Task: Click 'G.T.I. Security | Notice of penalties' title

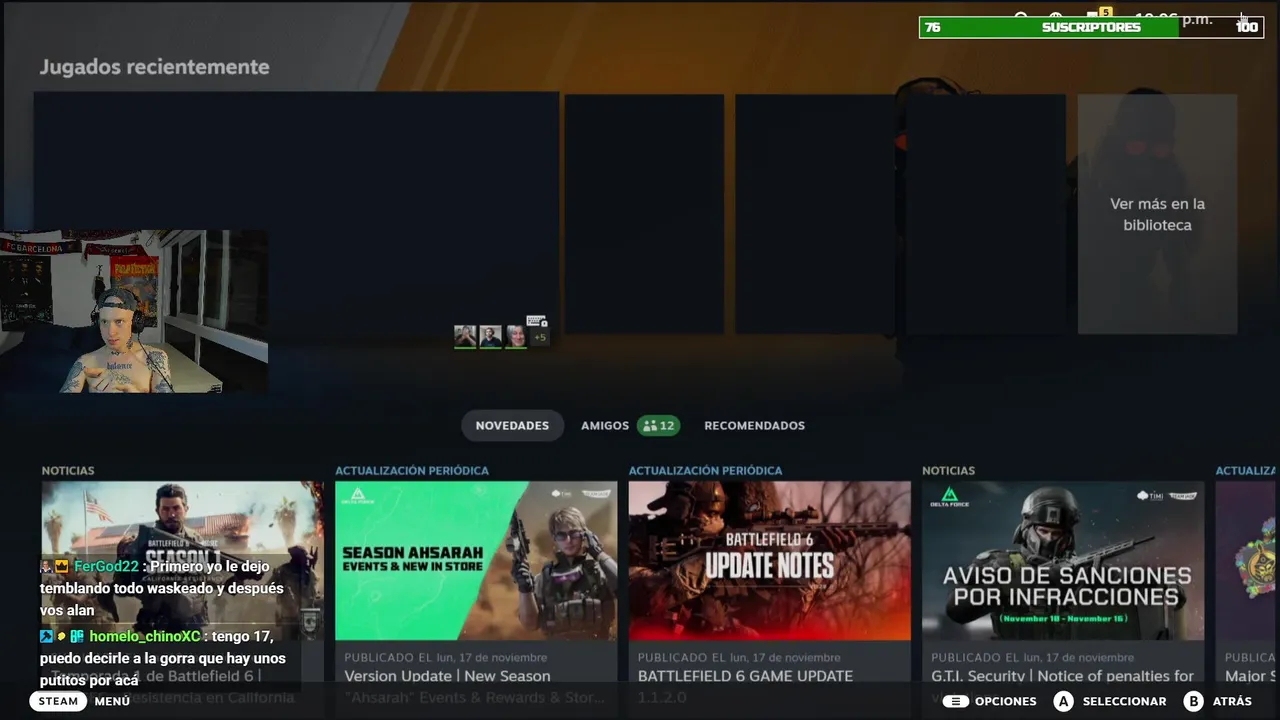Action: [1063, 676]
